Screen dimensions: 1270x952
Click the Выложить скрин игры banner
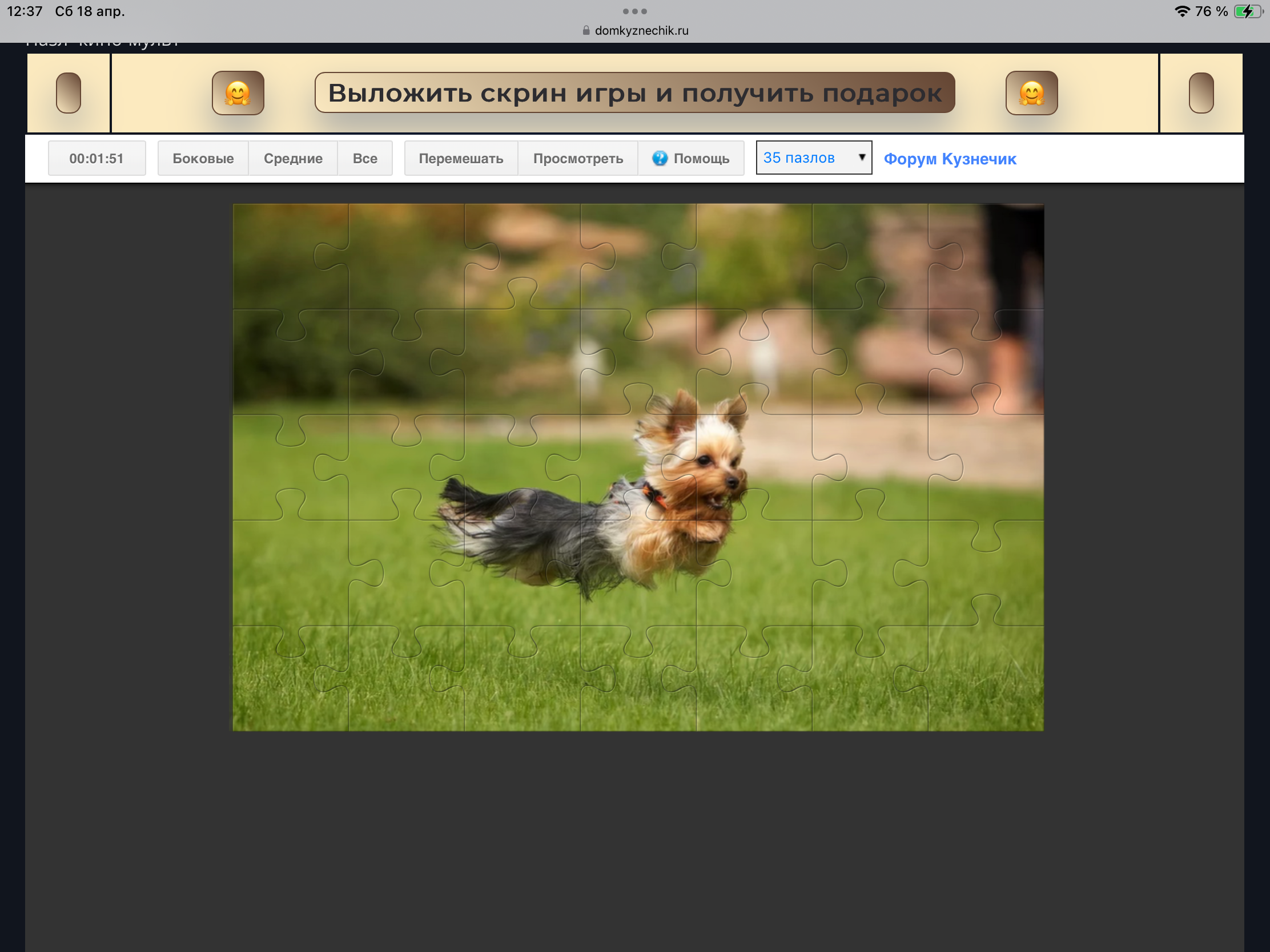tap(634, 93)
